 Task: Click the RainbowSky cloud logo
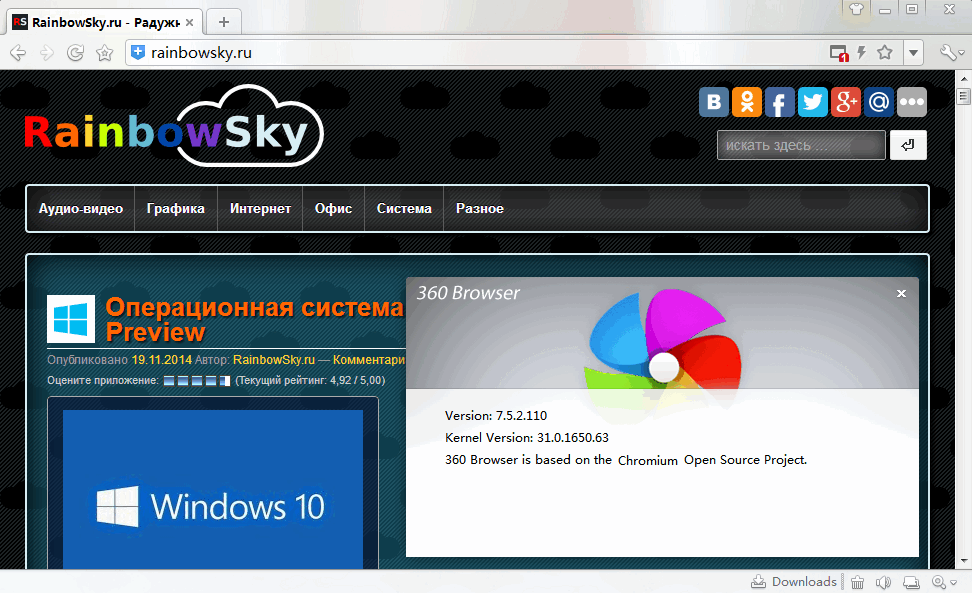[x=174, y=126]
